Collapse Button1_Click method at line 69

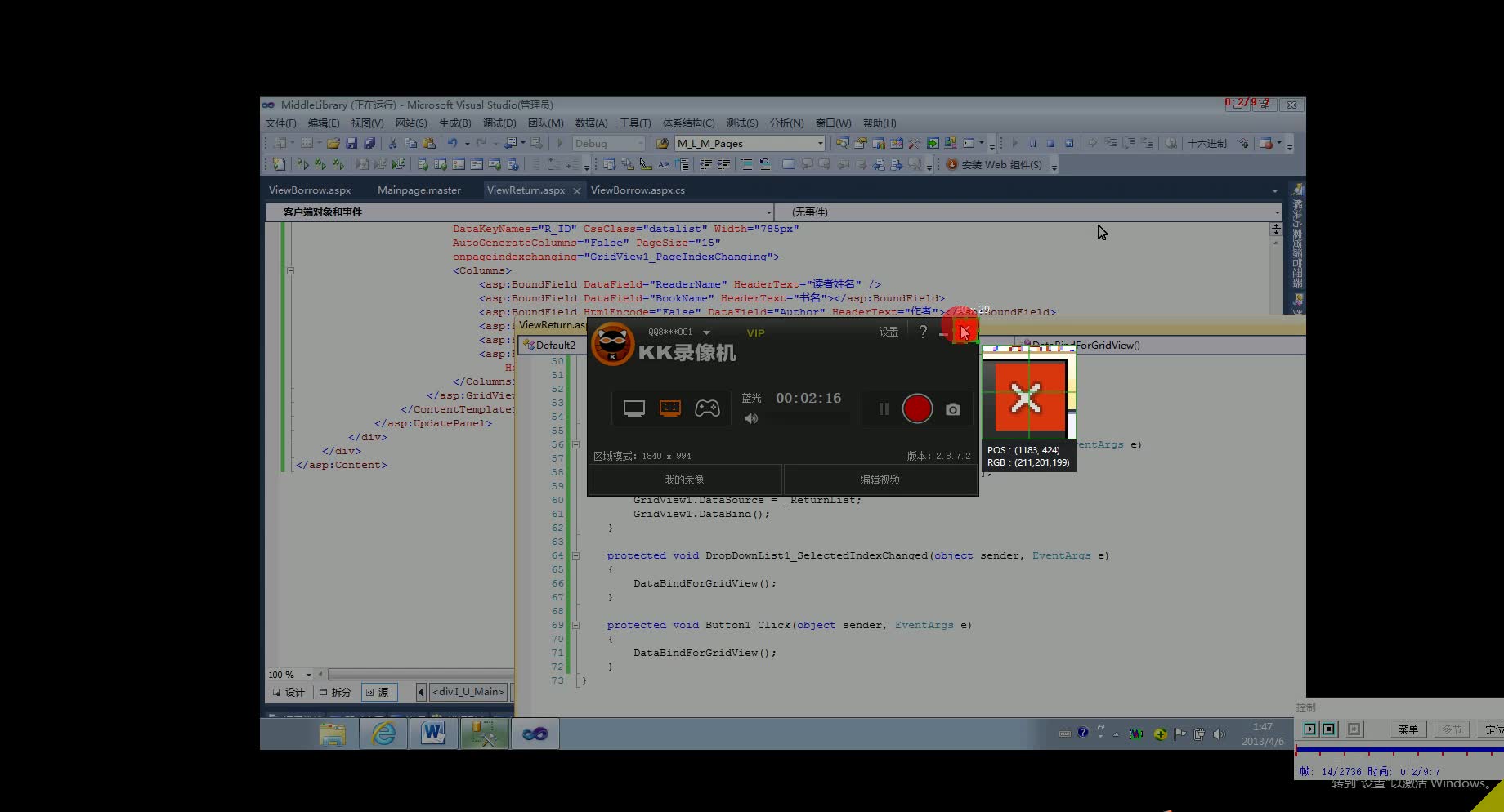coord(575,625)
